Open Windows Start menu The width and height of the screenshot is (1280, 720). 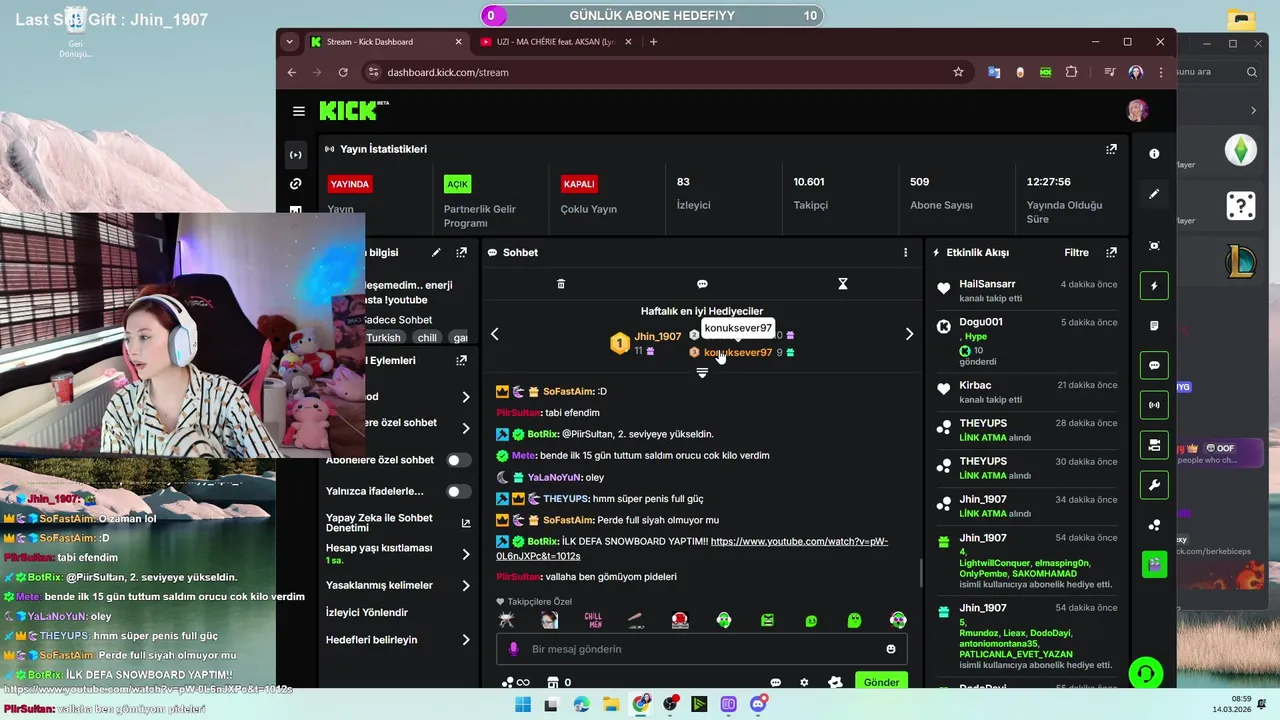(x=522, y=705)
